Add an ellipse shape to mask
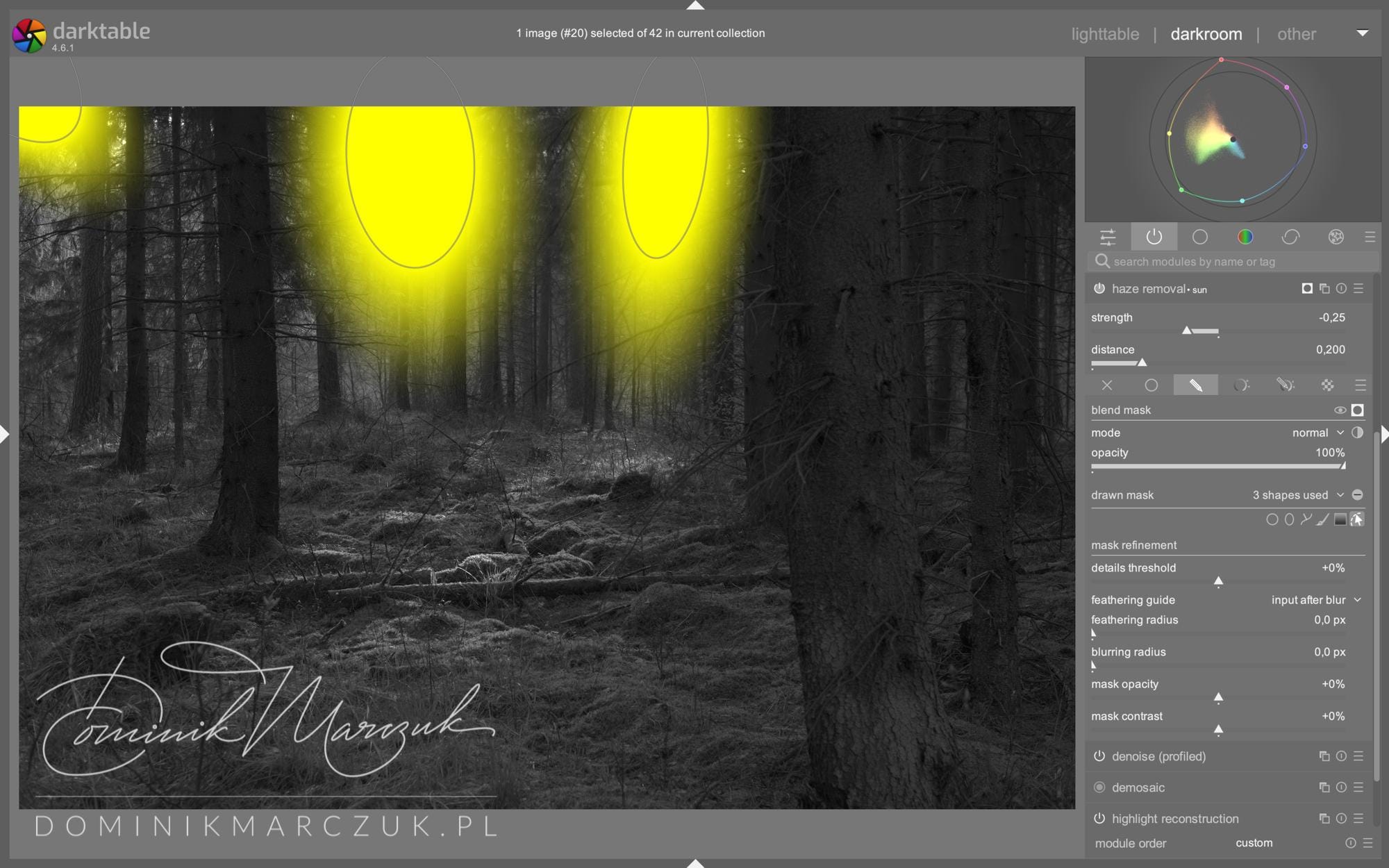1389x868 pixels. coord(1289,519)
